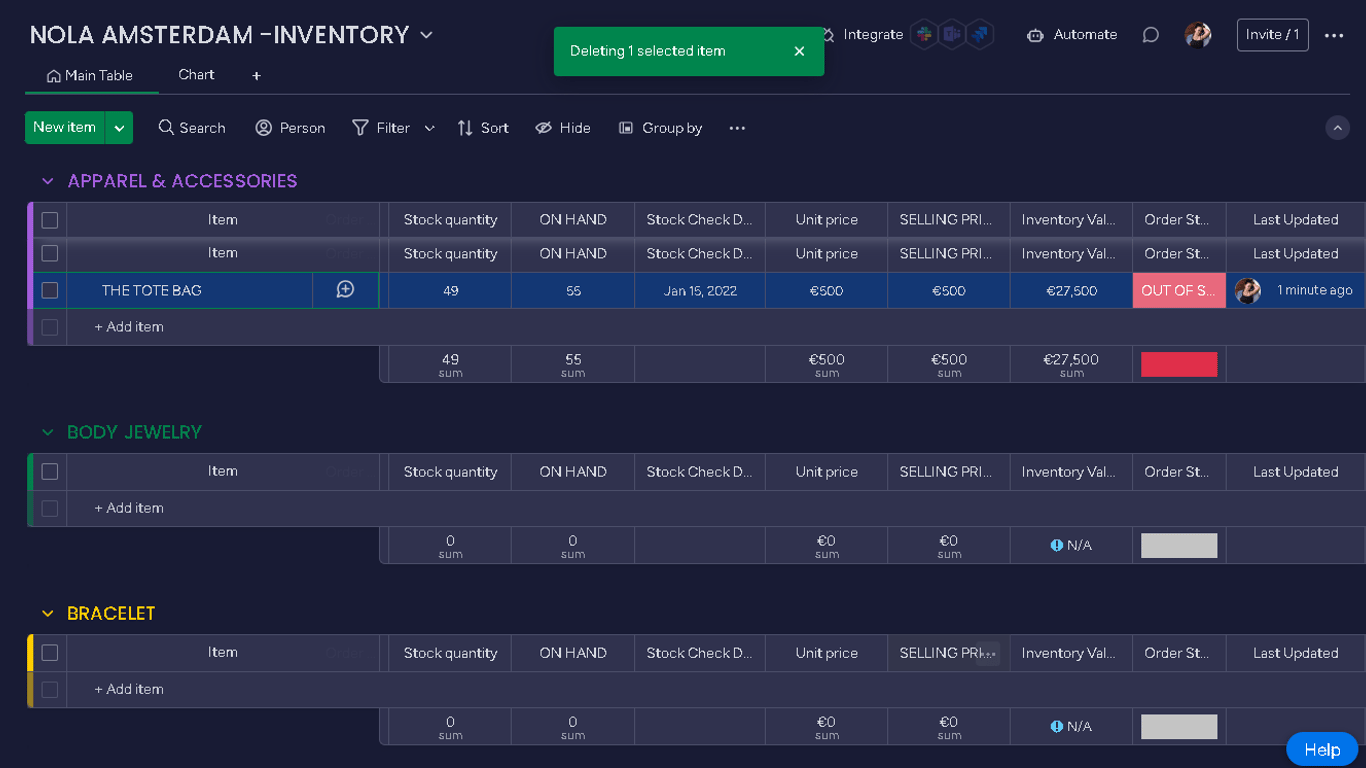Open the Group by option
1366x768 pixels.
click(660, 128)
